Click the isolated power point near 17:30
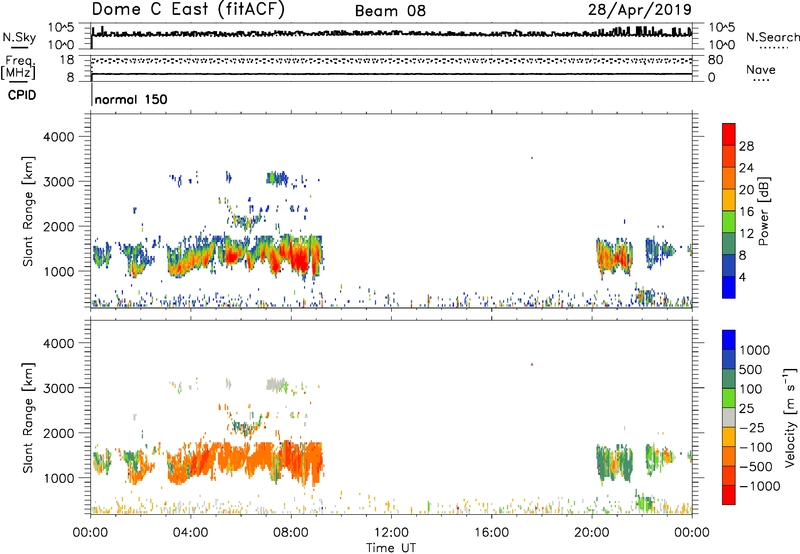 pos(532,158)
